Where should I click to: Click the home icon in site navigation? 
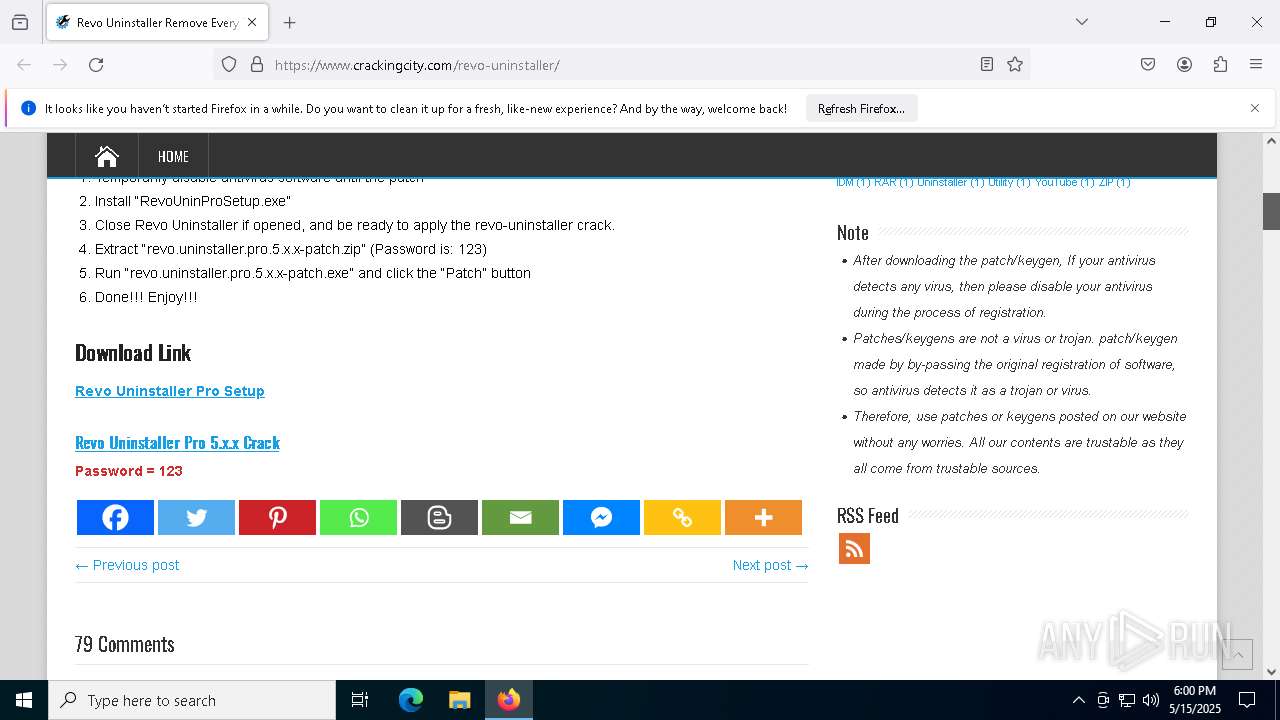(x=107, y=156)
